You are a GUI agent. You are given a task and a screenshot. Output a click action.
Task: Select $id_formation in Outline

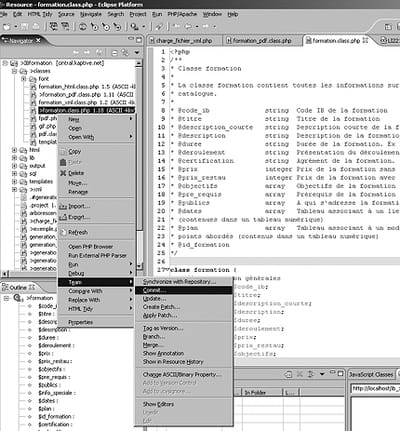pos(56,417)
